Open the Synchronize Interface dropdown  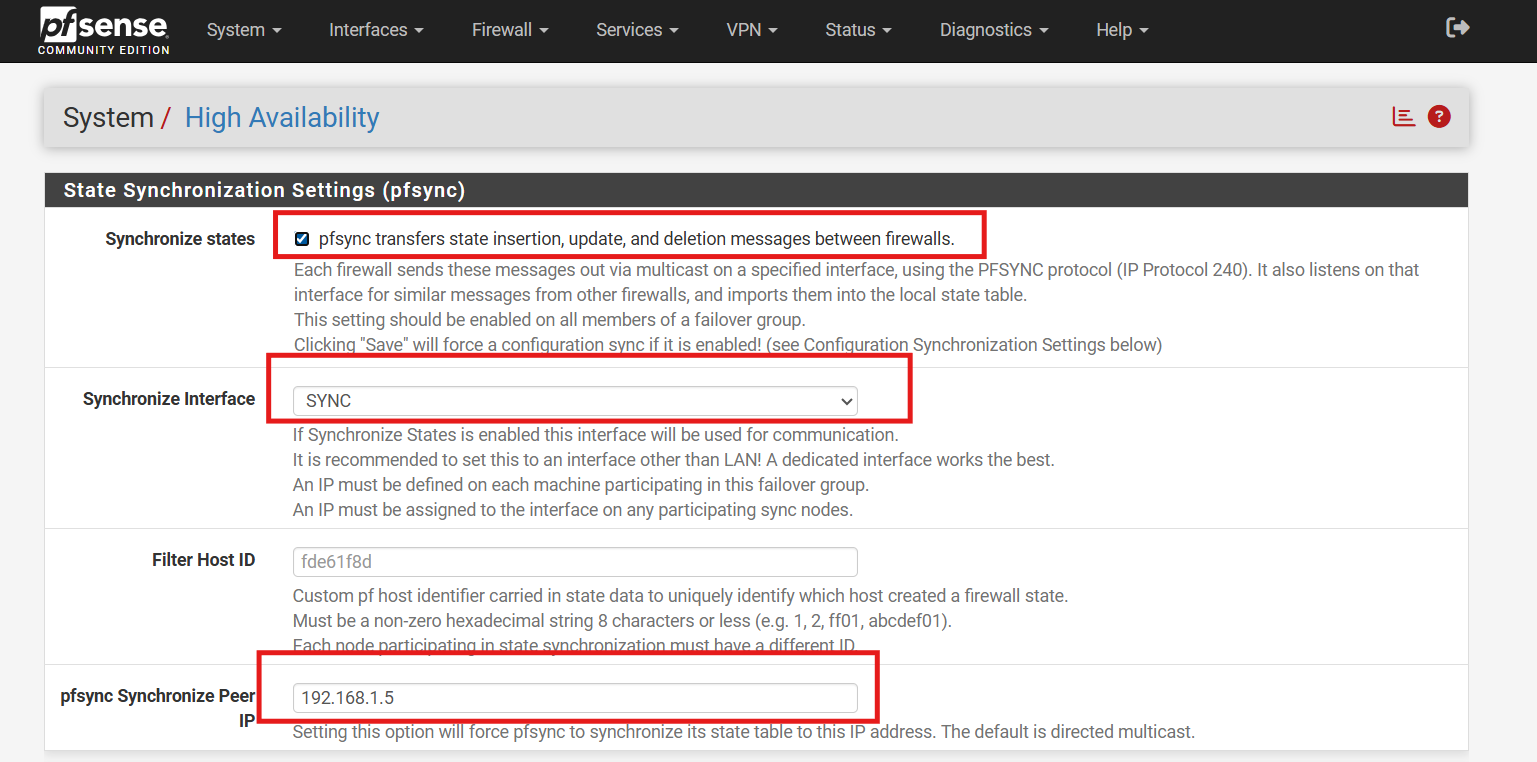[575, 401]
